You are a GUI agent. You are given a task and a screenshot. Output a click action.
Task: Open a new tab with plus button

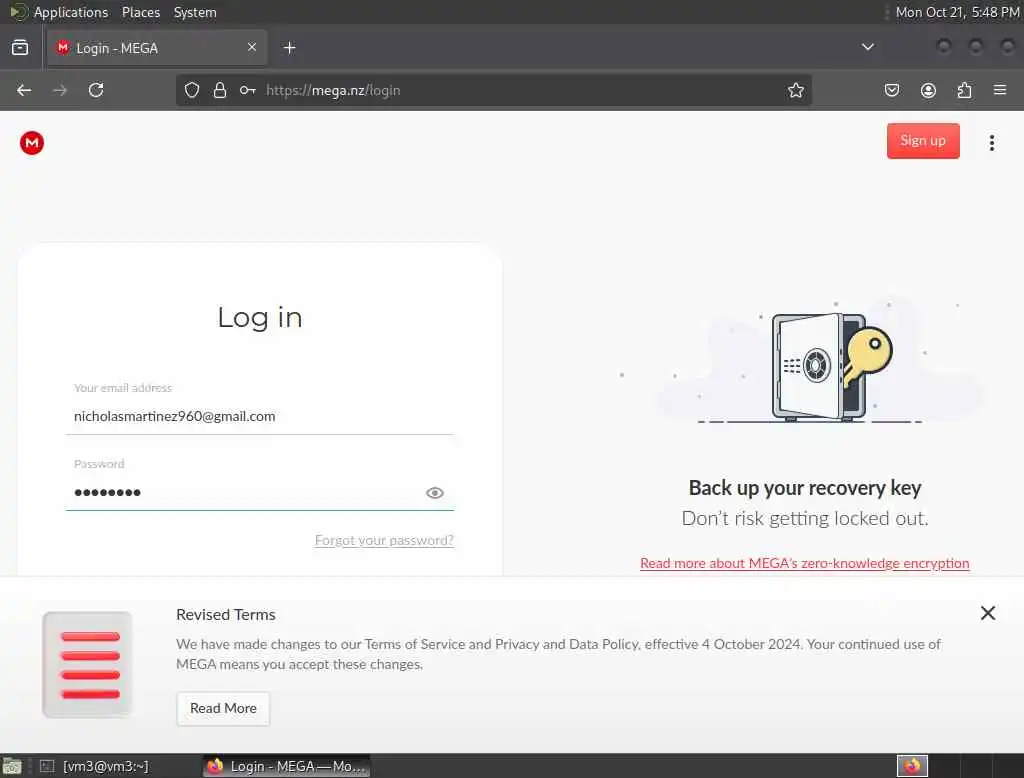(290, 48)
